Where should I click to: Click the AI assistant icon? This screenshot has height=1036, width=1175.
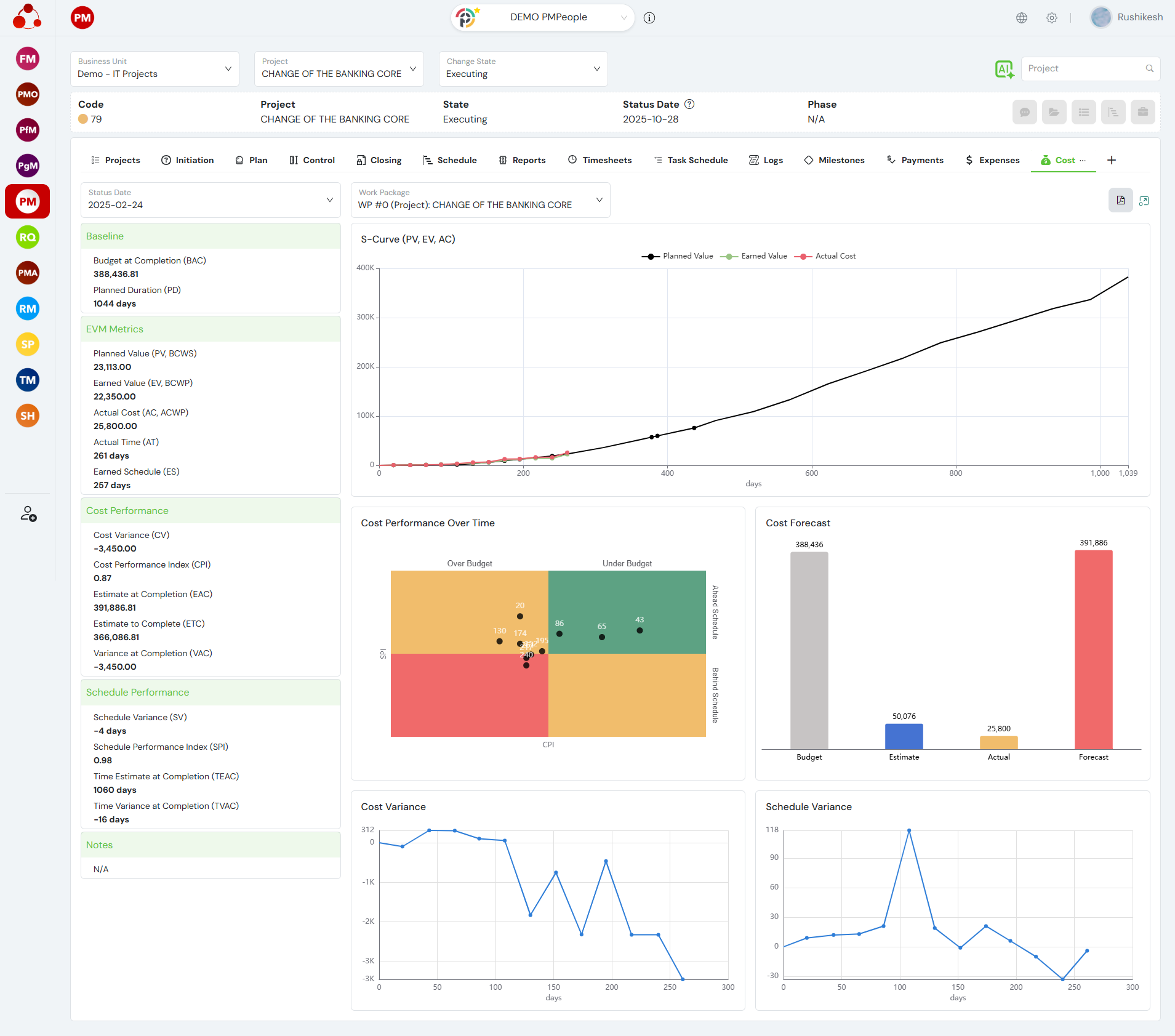pos(1004,69)
